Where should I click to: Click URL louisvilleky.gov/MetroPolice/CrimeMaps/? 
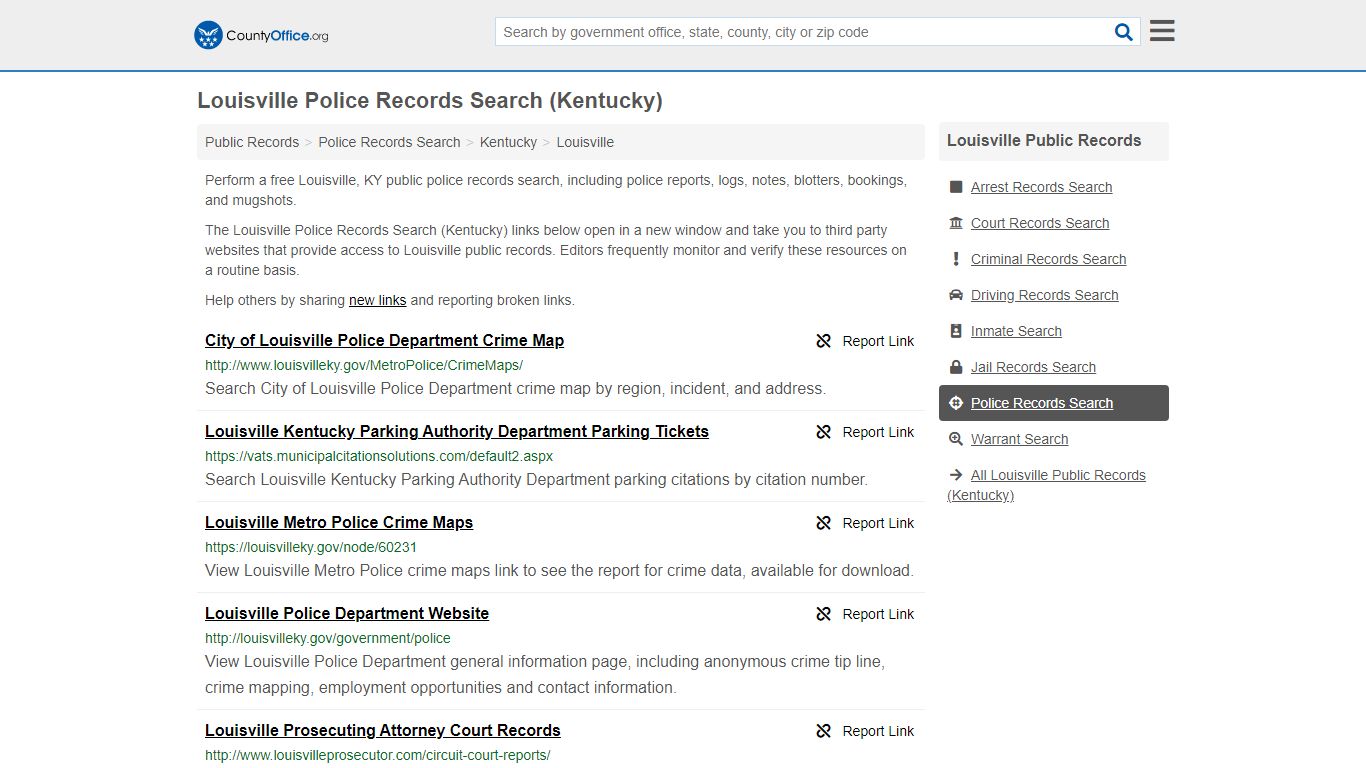[364, 365]
